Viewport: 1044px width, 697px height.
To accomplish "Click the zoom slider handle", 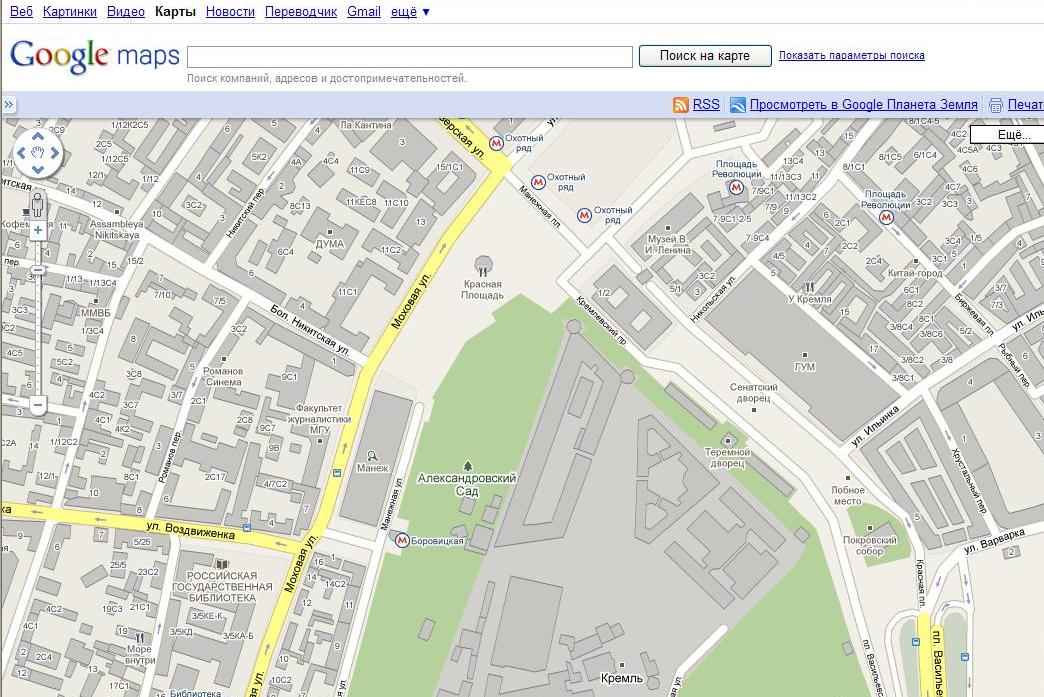I will point(38,270).
